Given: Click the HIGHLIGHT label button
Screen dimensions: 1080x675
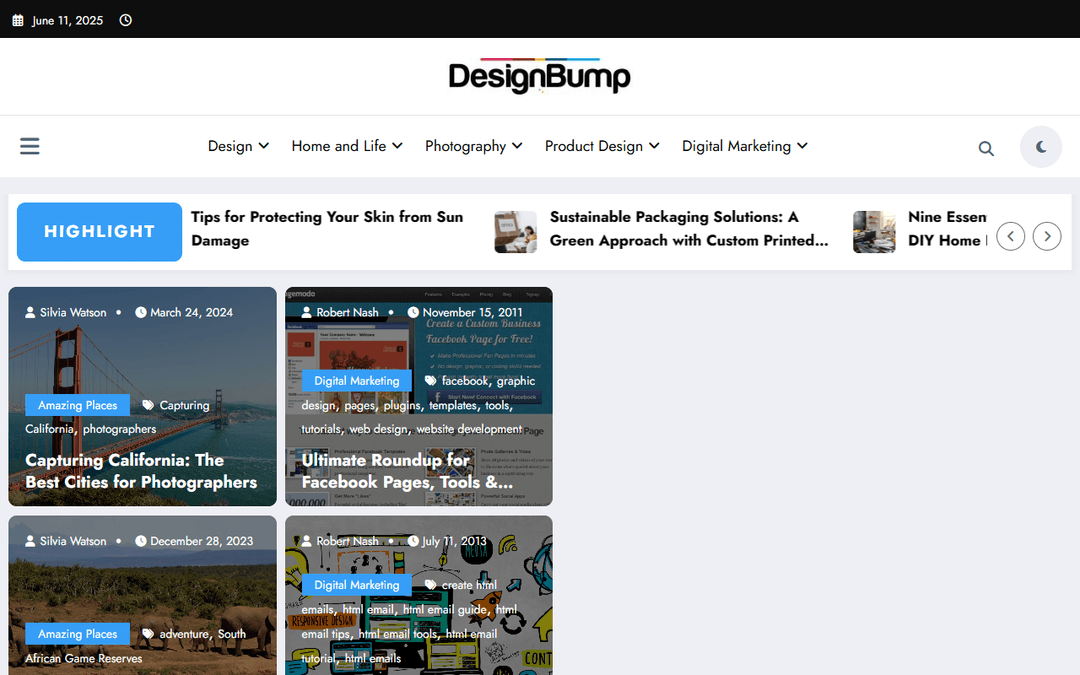Looking at the screenshot, I should (99, 231).
